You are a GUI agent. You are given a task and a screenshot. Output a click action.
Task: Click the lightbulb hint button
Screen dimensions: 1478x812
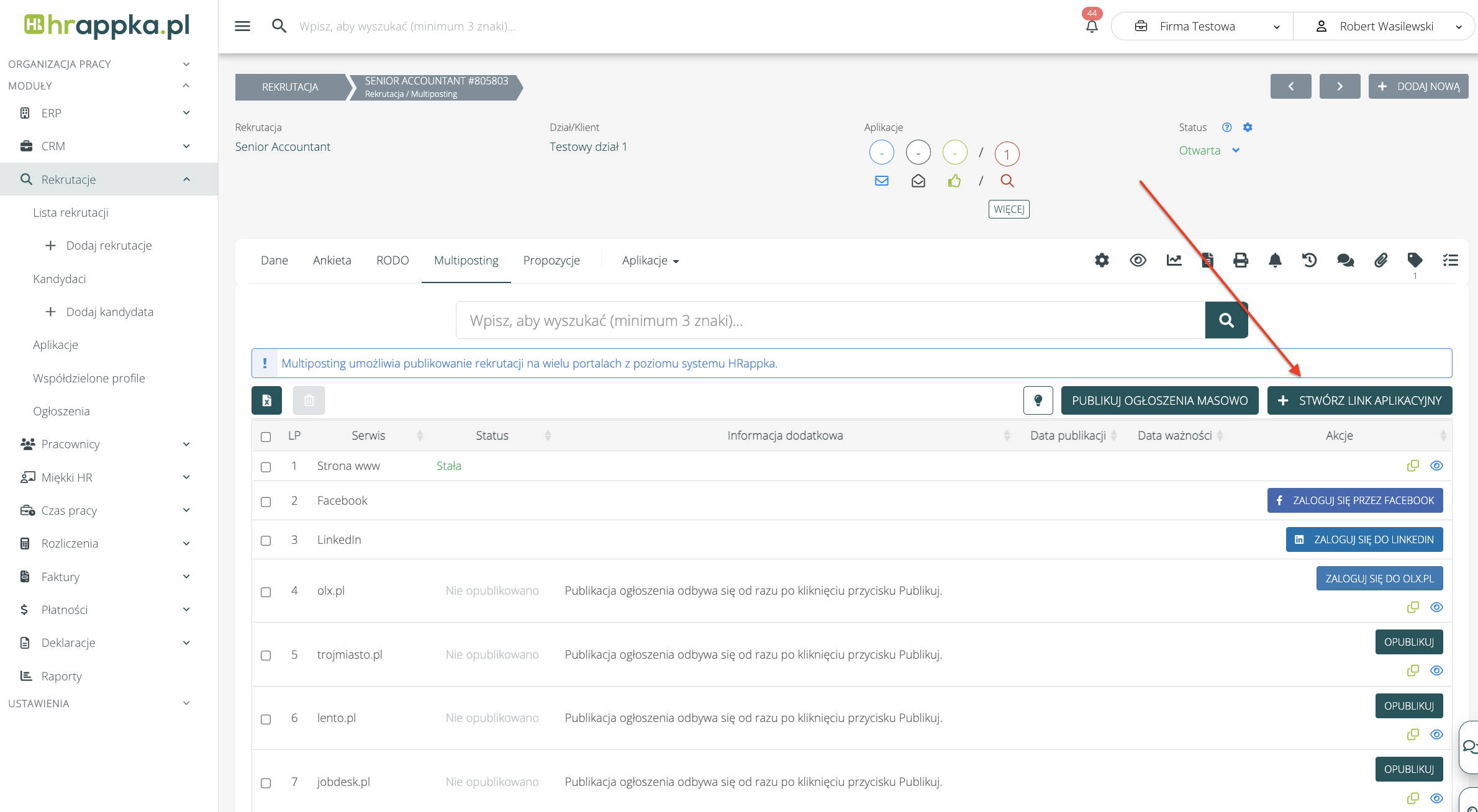[x=1038, y=400]
